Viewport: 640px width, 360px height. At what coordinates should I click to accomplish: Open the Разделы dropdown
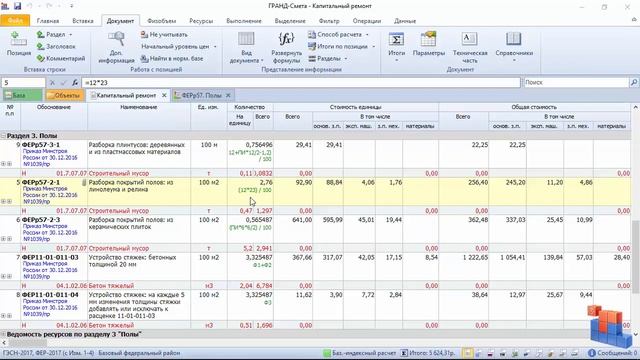tap(346, 58)
